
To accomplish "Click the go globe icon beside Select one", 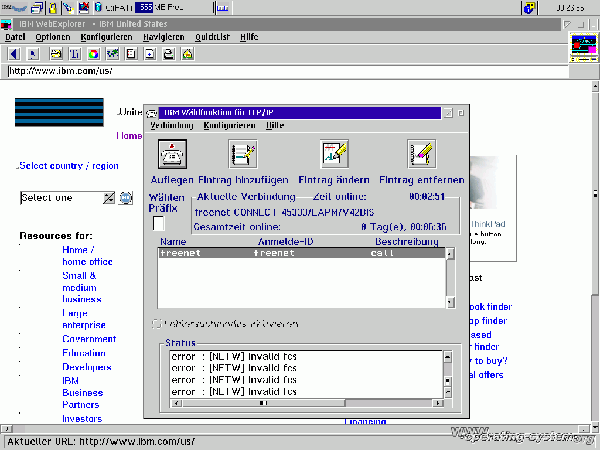I will [x=126, y=198].
